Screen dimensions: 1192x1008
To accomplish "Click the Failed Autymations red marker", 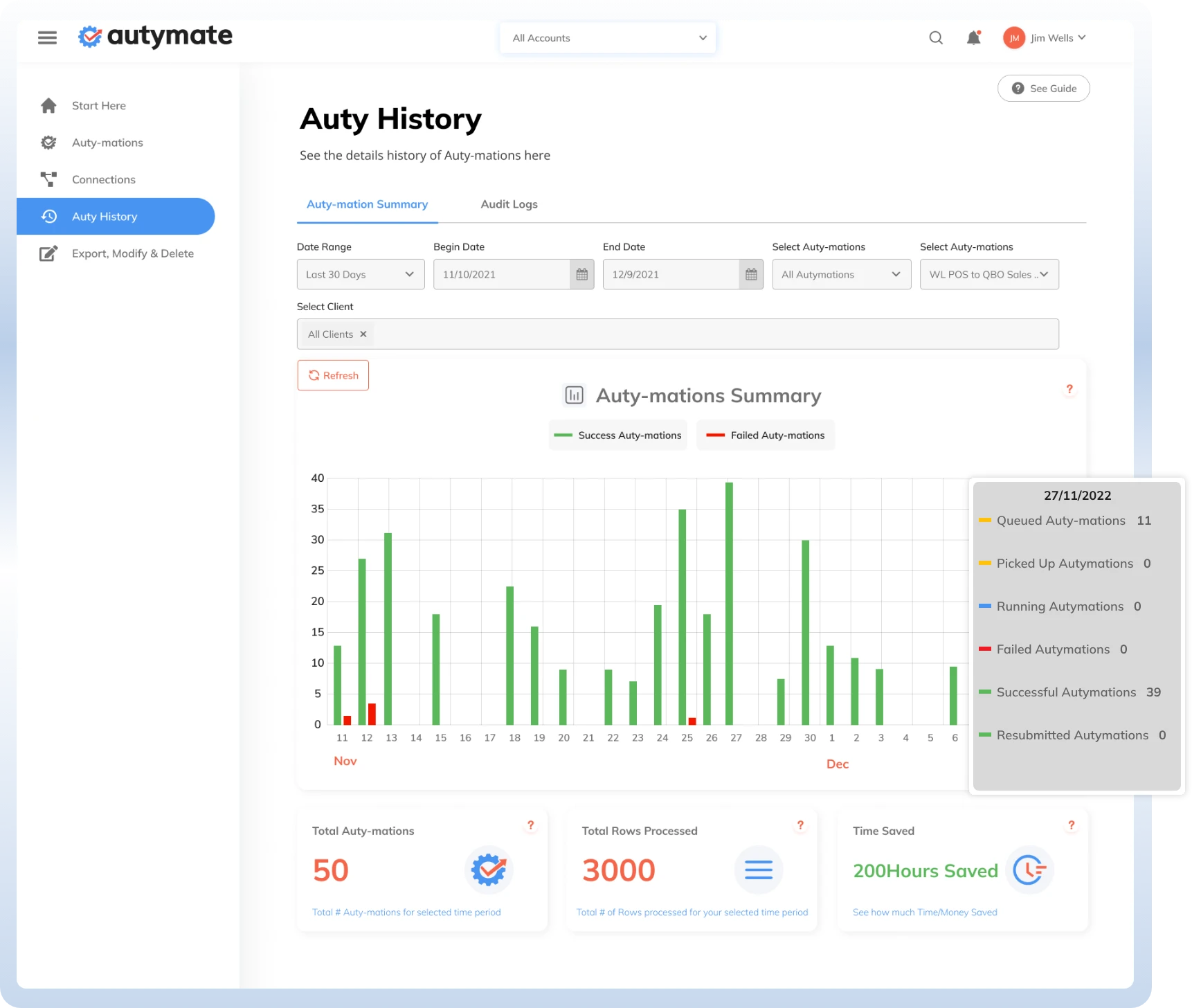I will tap(985, 649).
